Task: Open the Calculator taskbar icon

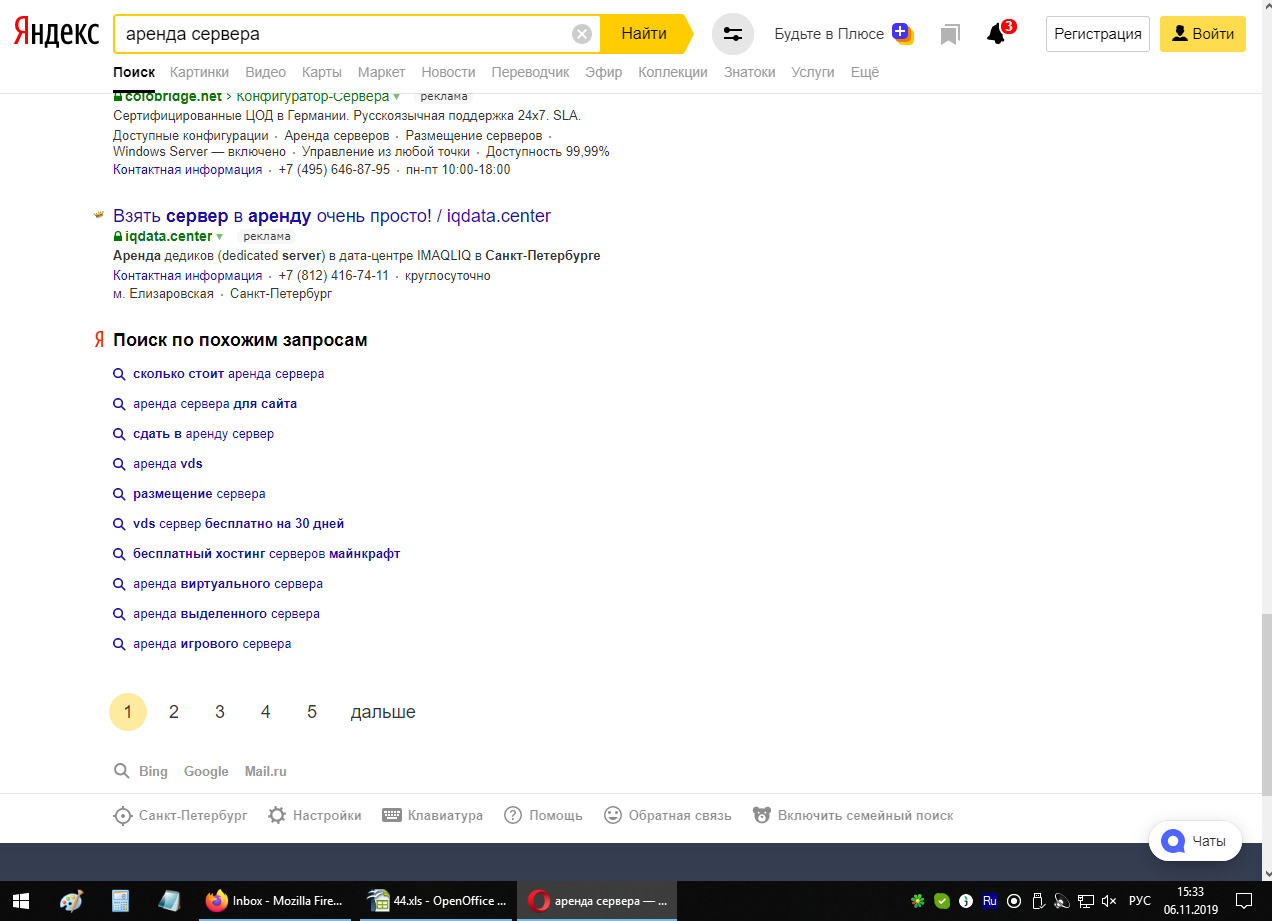Action: click(121, 901)
